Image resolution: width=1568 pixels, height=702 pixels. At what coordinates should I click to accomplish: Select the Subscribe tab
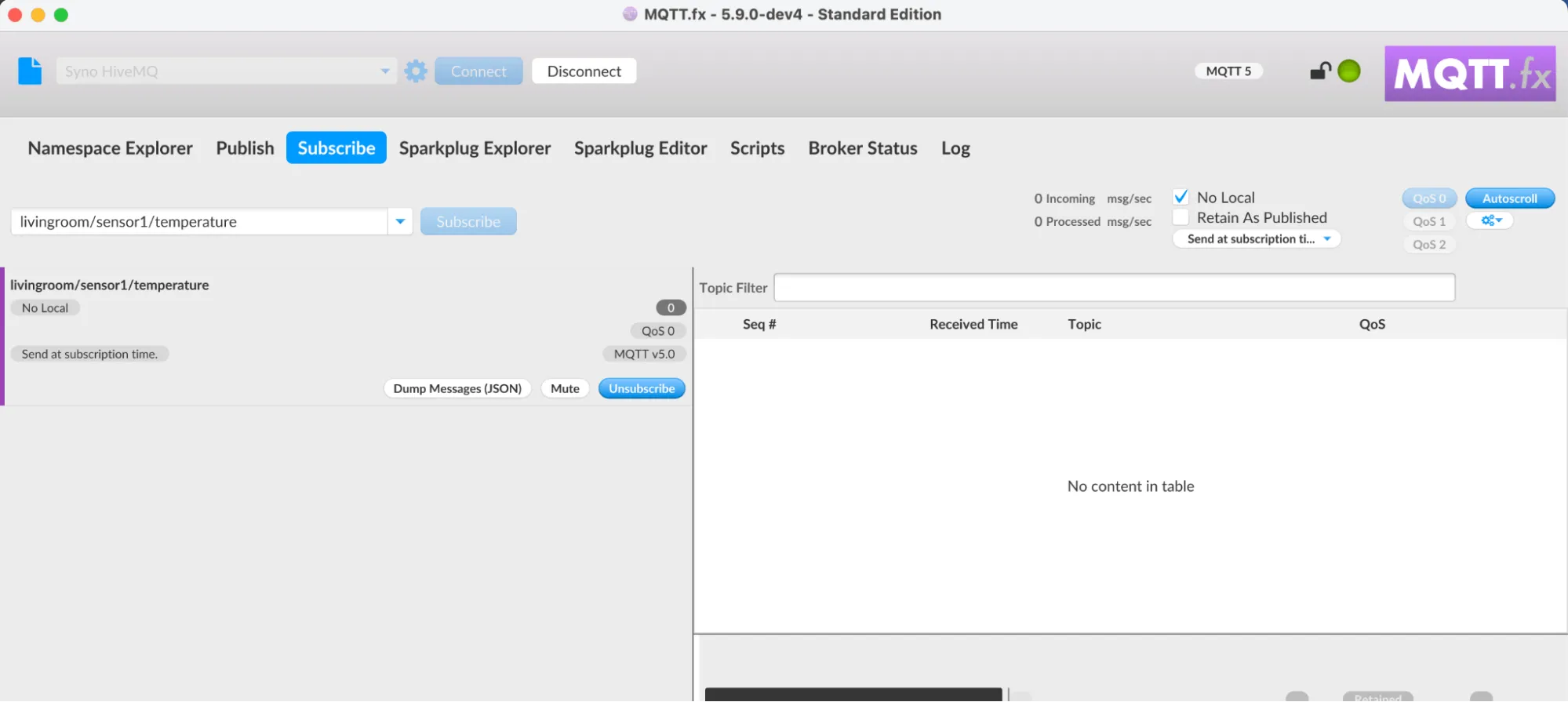337,148
